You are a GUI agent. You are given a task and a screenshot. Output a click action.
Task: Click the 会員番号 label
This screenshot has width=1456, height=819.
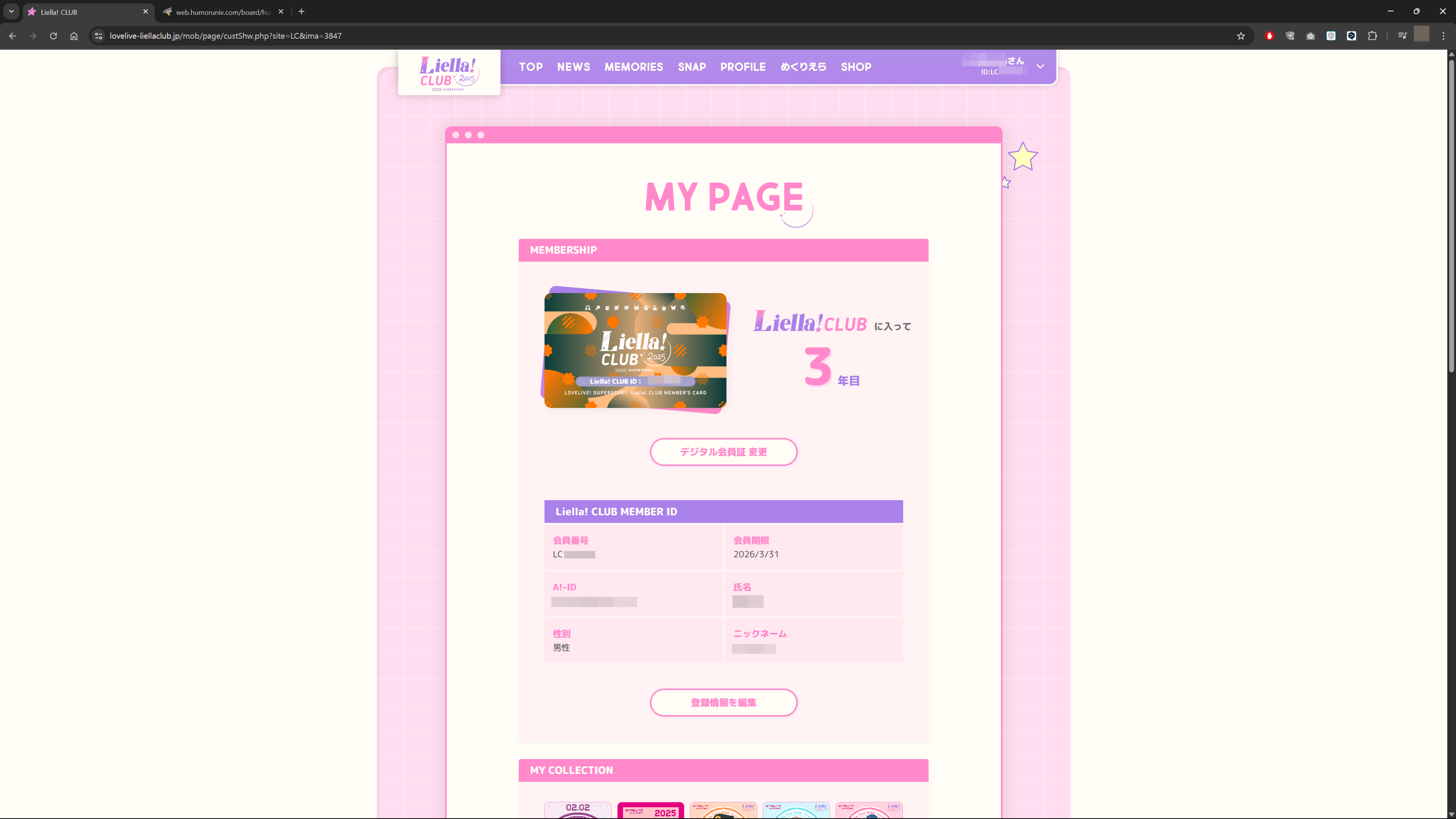[x=570, y=540]
